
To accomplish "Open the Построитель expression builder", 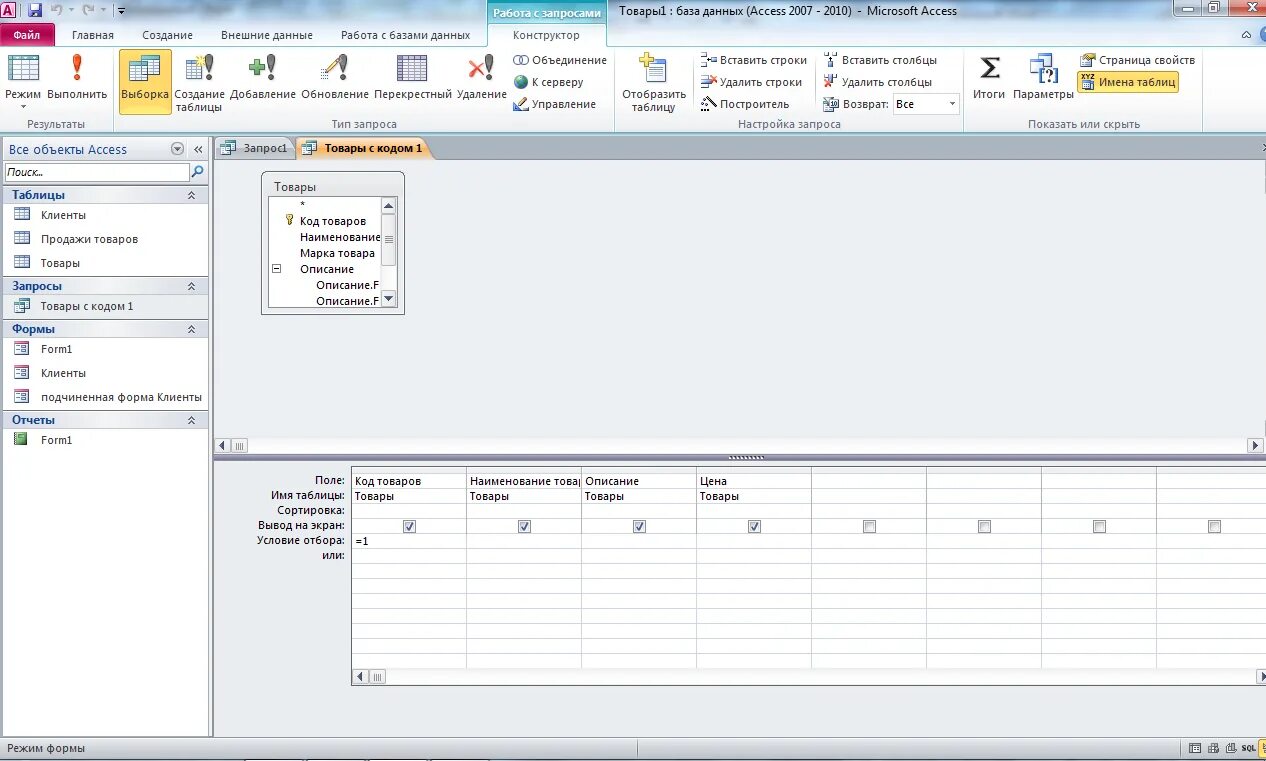I will [x=745, y=104].
